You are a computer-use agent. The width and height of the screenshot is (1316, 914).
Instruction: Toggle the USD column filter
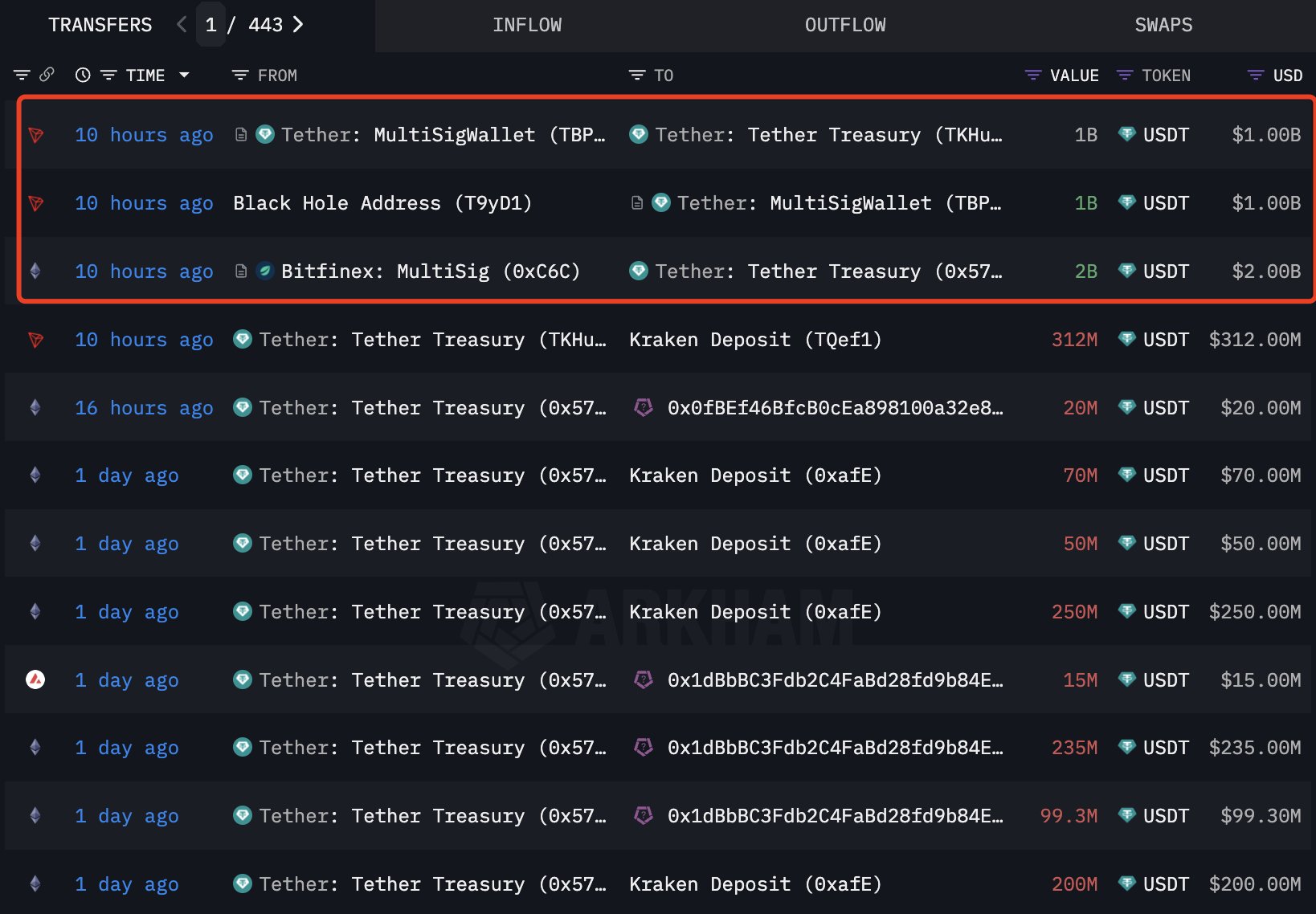coord(1256,75)
